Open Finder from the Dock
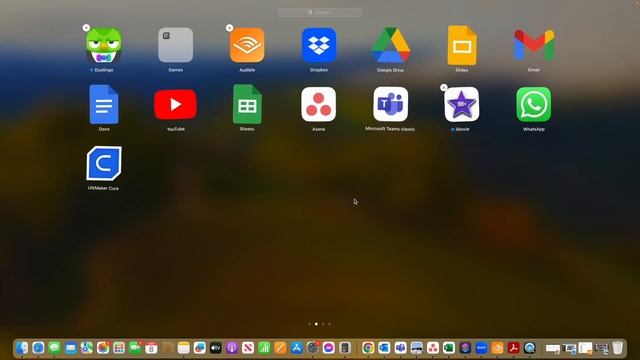The height and width of the screenshot is (360, 640). [22, 348]
